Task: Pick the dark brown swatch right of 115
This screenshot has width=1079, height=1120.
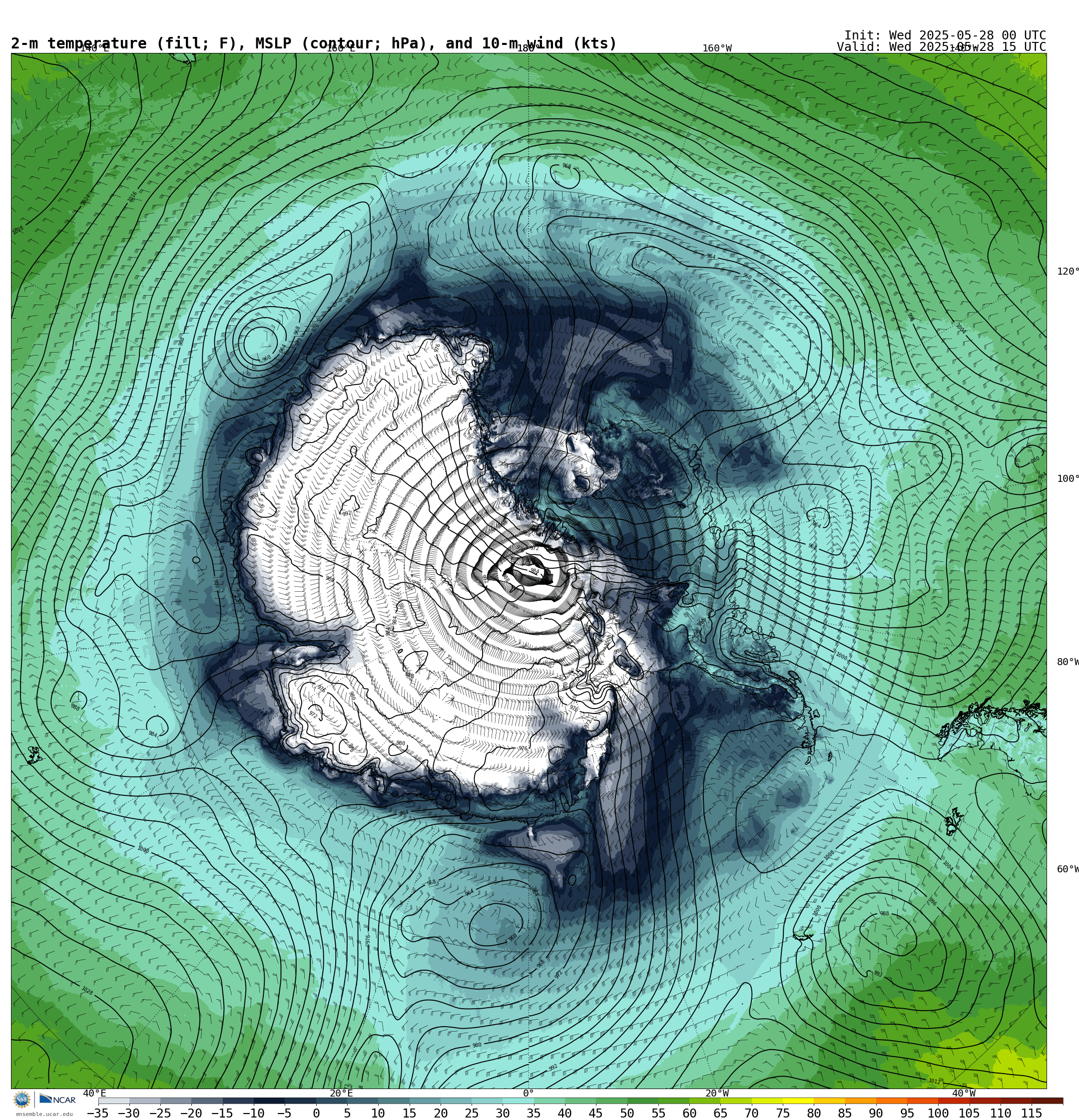Action: pos(1047,1101)
